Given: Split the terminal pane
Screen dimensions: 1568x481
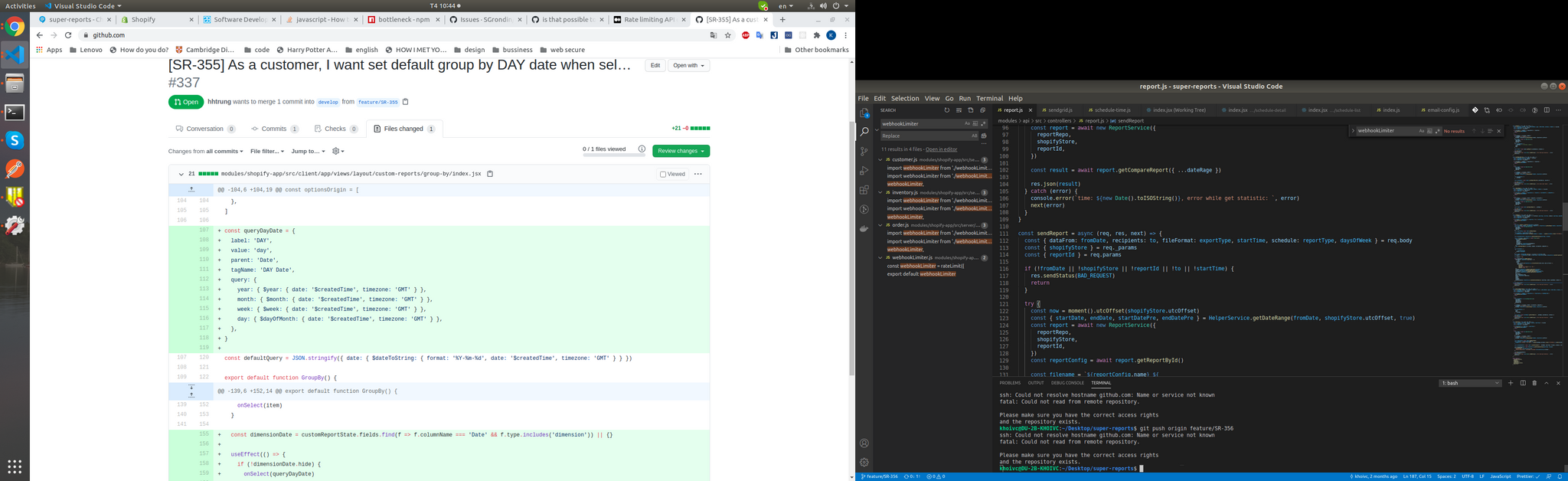Looking at the screenshot, I should [1523, 383].
